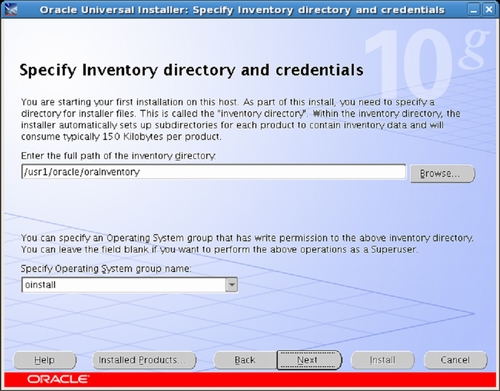Click the greyed-out Install button
The width and height of the screenshot is (500, 391).
click(383, 360)
